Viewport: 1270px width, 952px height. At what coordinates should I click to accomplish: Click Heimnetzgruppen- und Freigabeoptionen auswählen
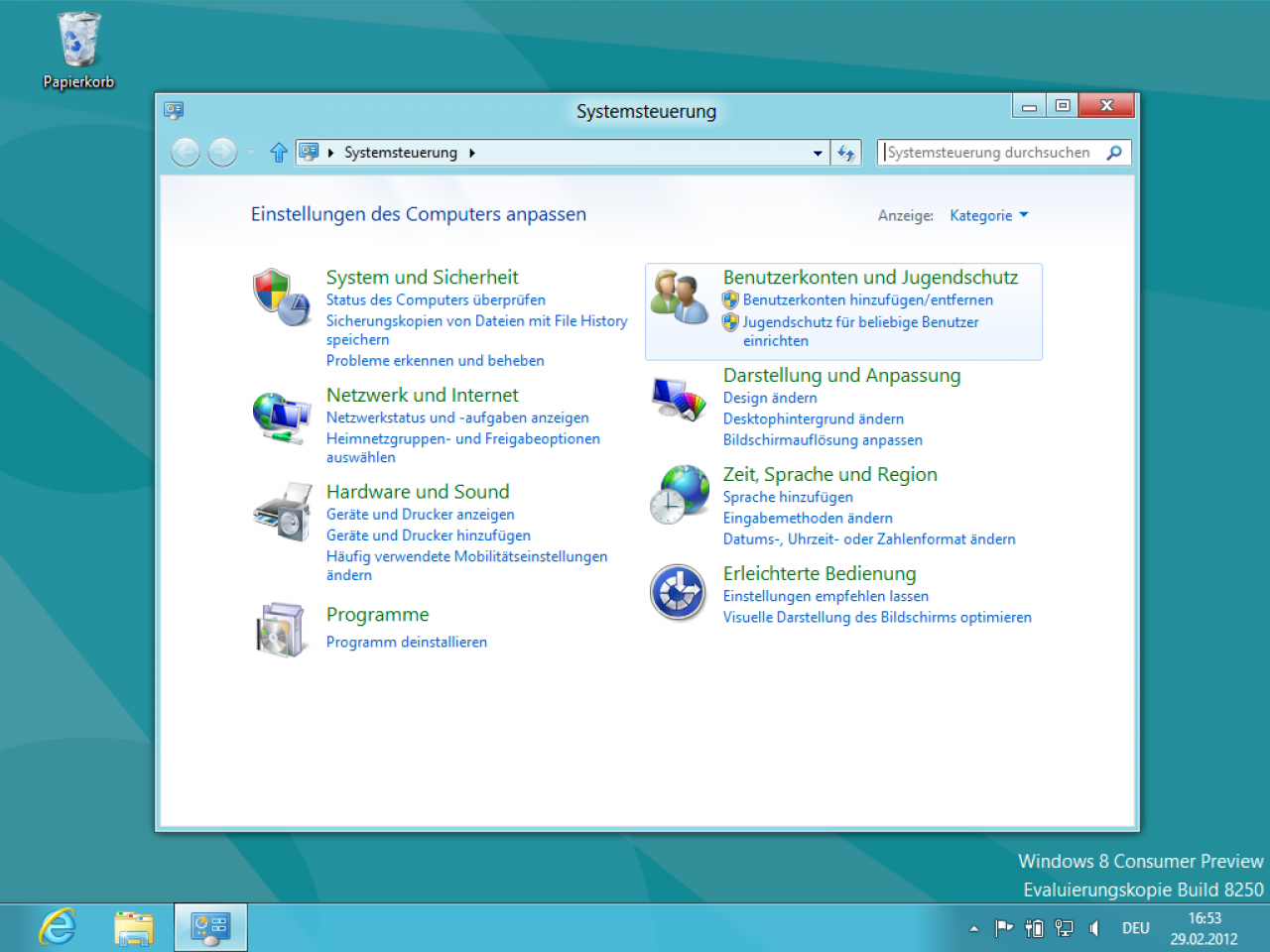coord(462,448)
